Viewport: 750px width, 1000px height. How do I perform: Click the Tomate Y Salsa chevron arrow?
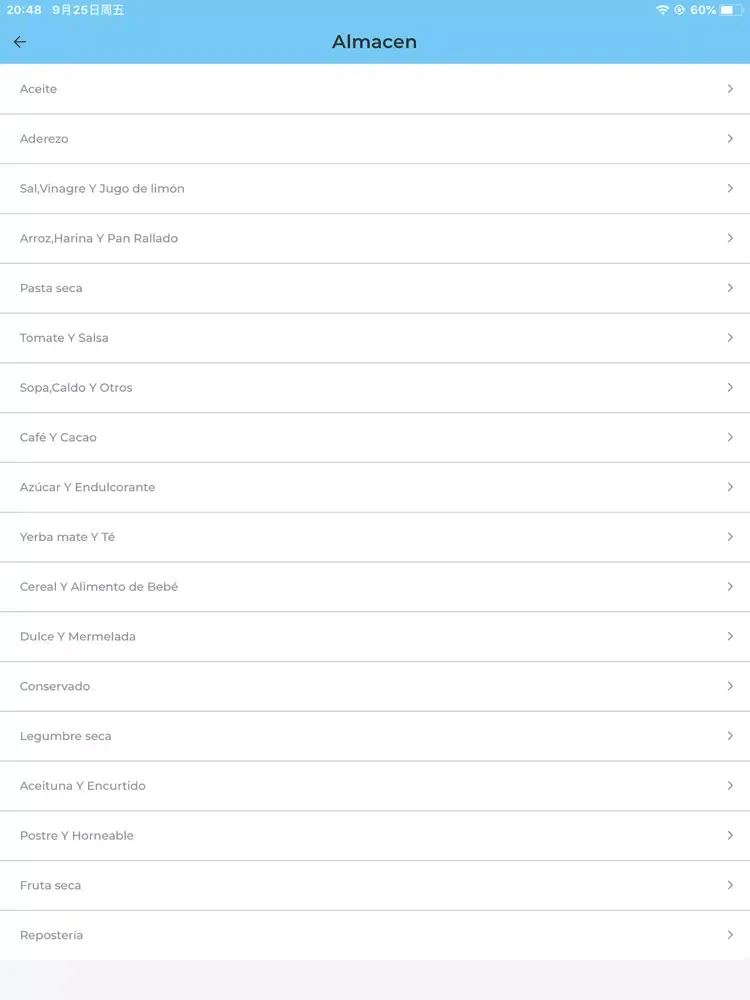click(730, 337)
